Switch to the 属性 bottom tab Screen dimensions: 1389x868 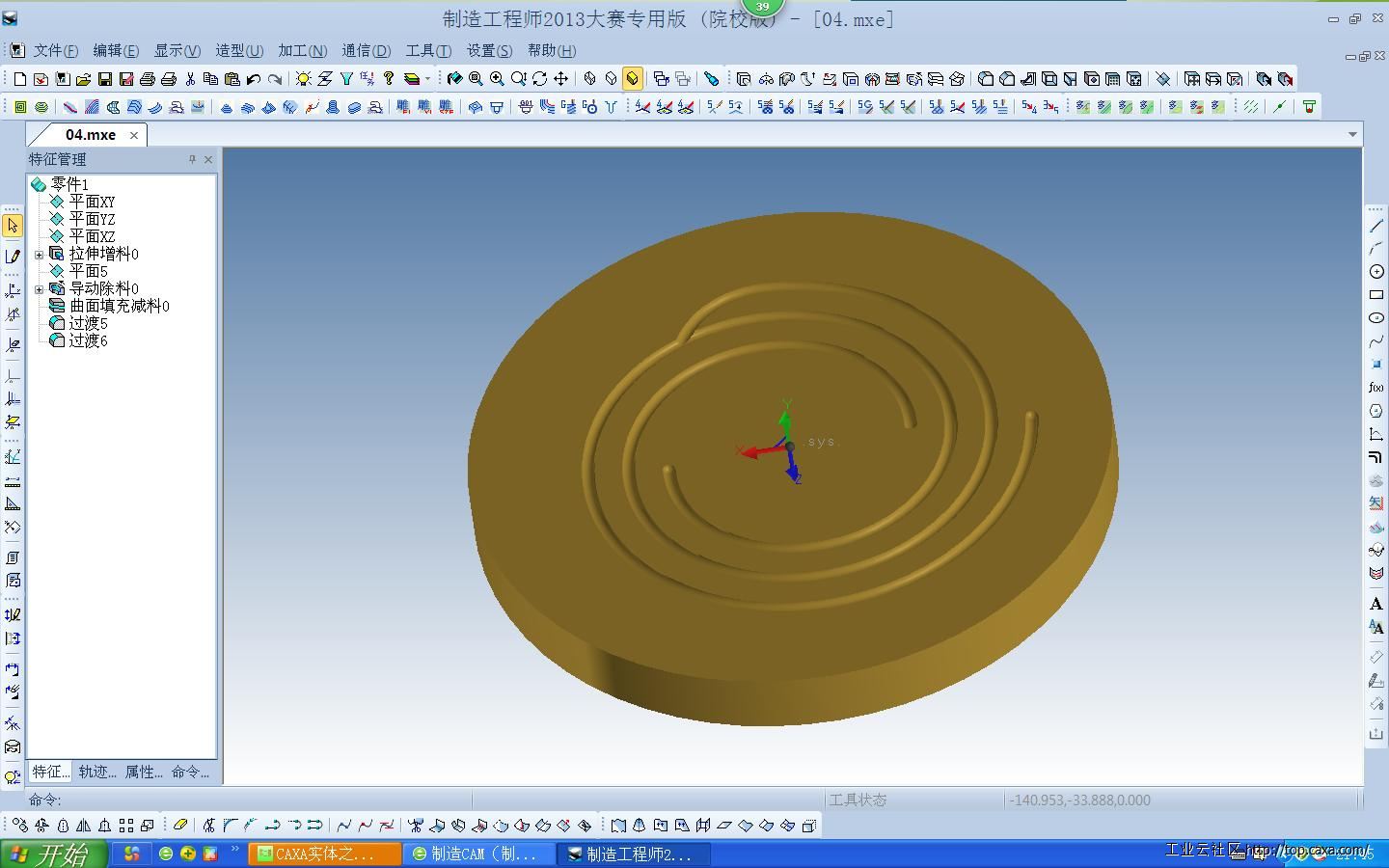click(144, 772)
